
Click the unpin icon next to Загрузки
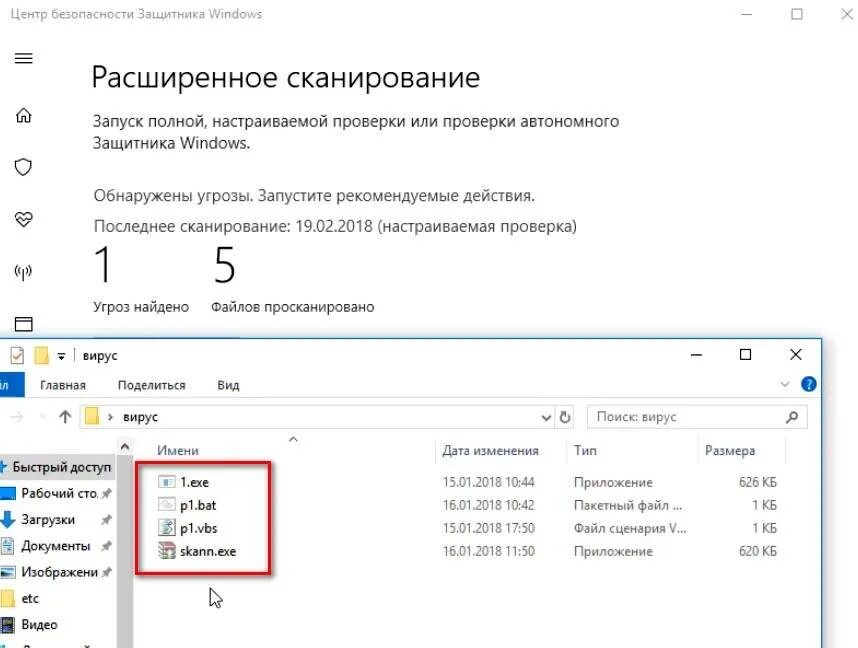tap(106, 519)
